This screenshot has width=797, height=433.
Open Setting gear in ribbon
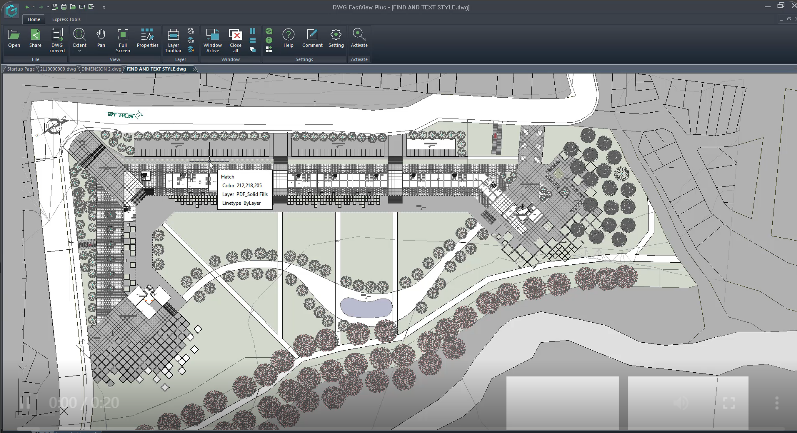[336, 38]
